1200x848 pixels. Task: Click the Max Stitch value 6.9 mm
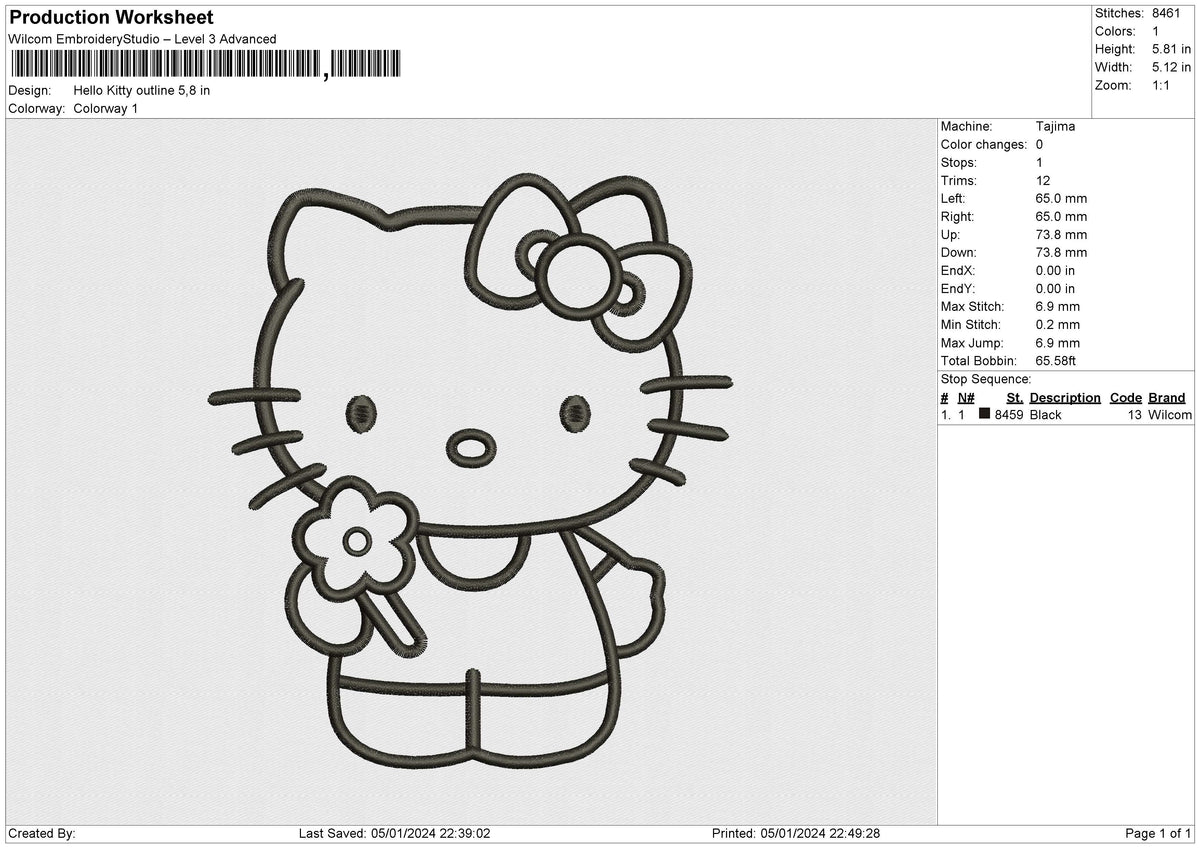1058,306
